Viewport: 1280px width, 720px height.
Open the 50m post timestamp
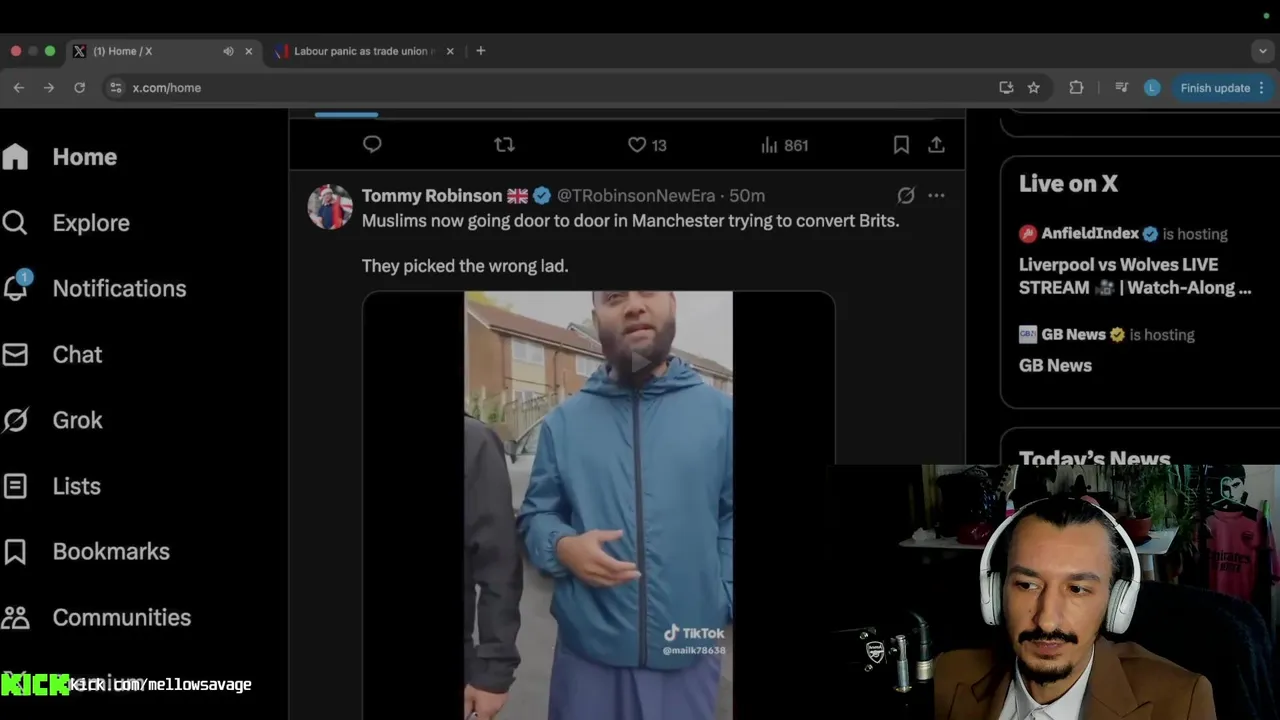(747, 195)
